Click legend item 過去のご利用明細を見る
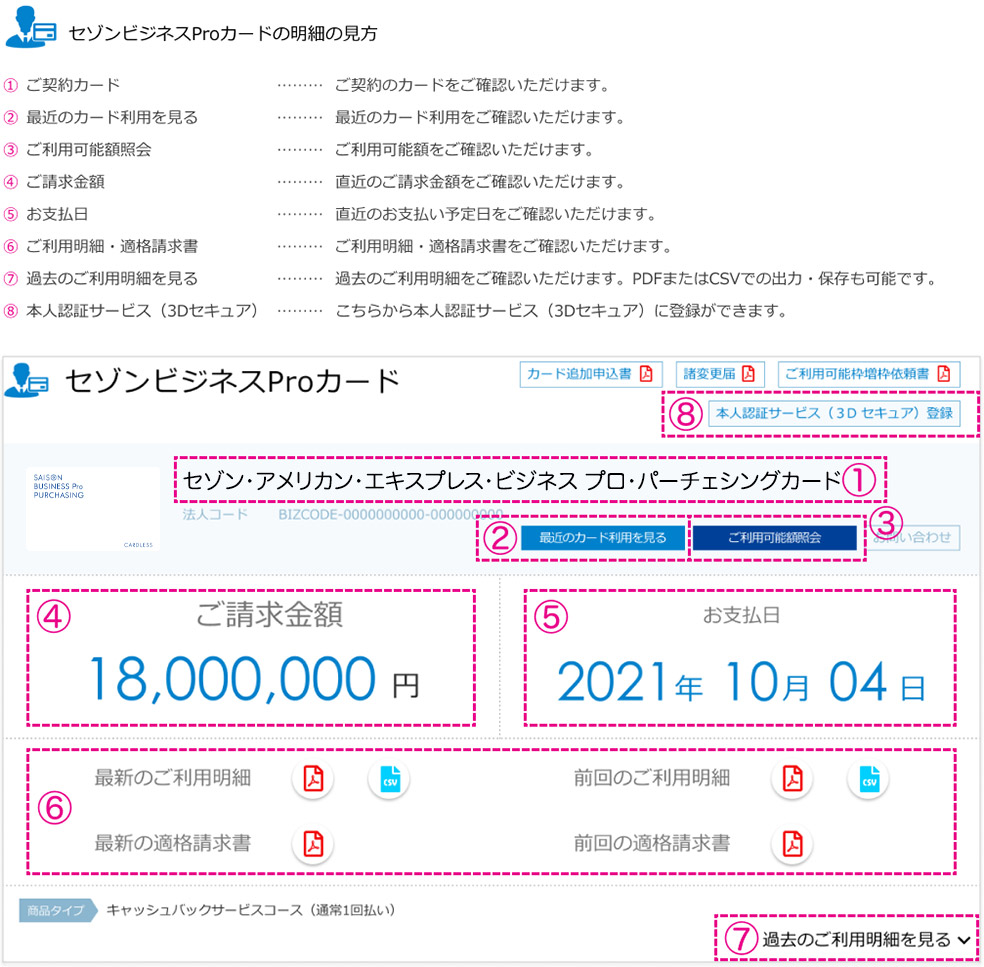The image size is (984, 967). point(112,279)
